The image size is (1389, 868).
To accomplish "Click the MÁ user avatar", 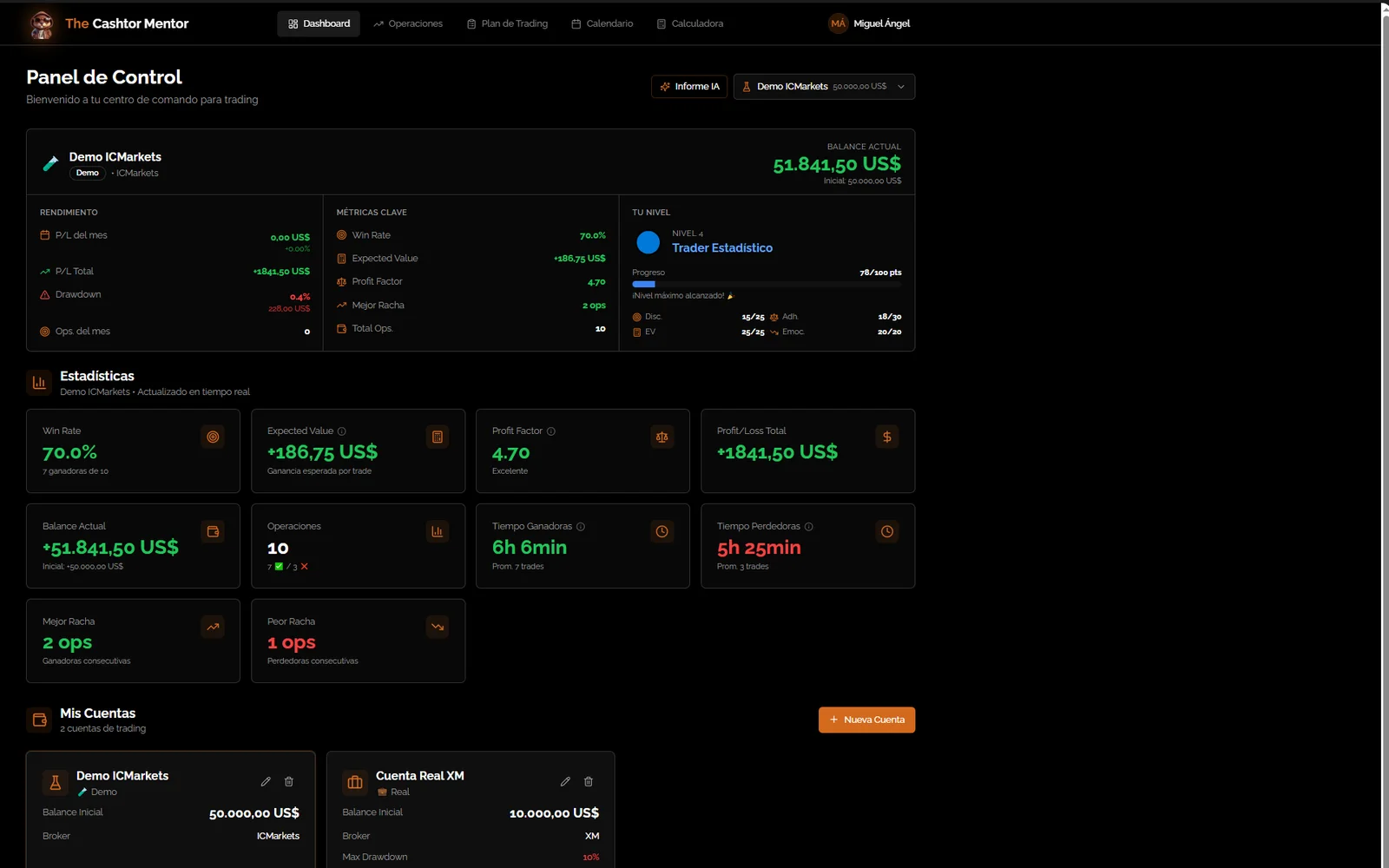I will [838, 23].
